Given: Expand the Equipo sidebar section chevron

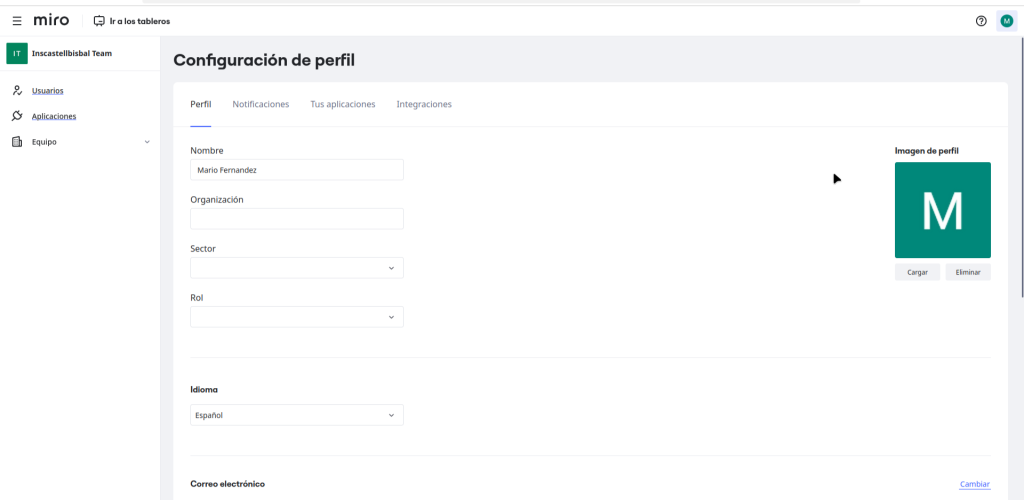Looking at the screenshot, I should tap(147, 142).
